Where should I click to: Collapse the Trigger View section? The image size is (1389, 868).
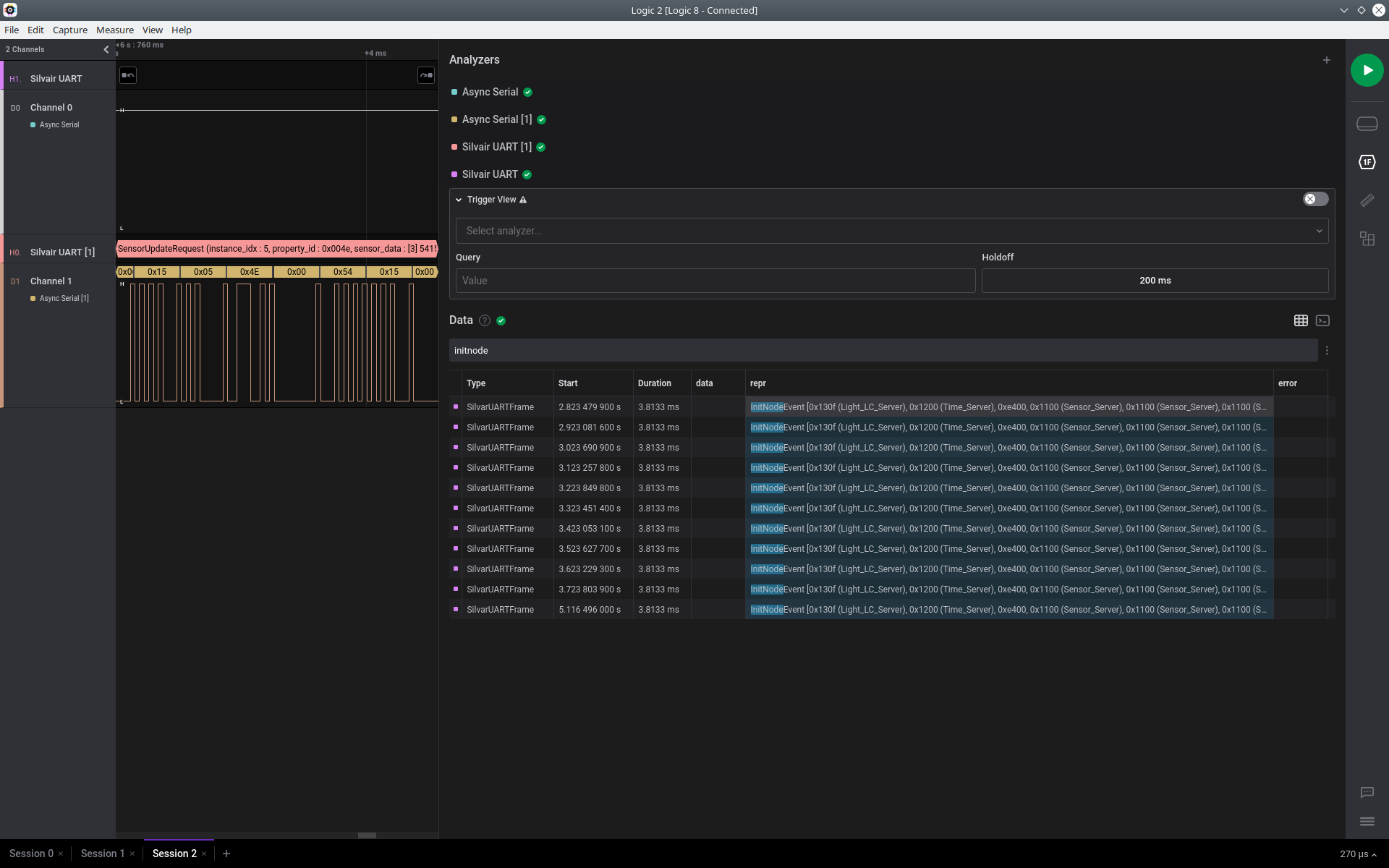pyautogui.click(x=459, y=200)
